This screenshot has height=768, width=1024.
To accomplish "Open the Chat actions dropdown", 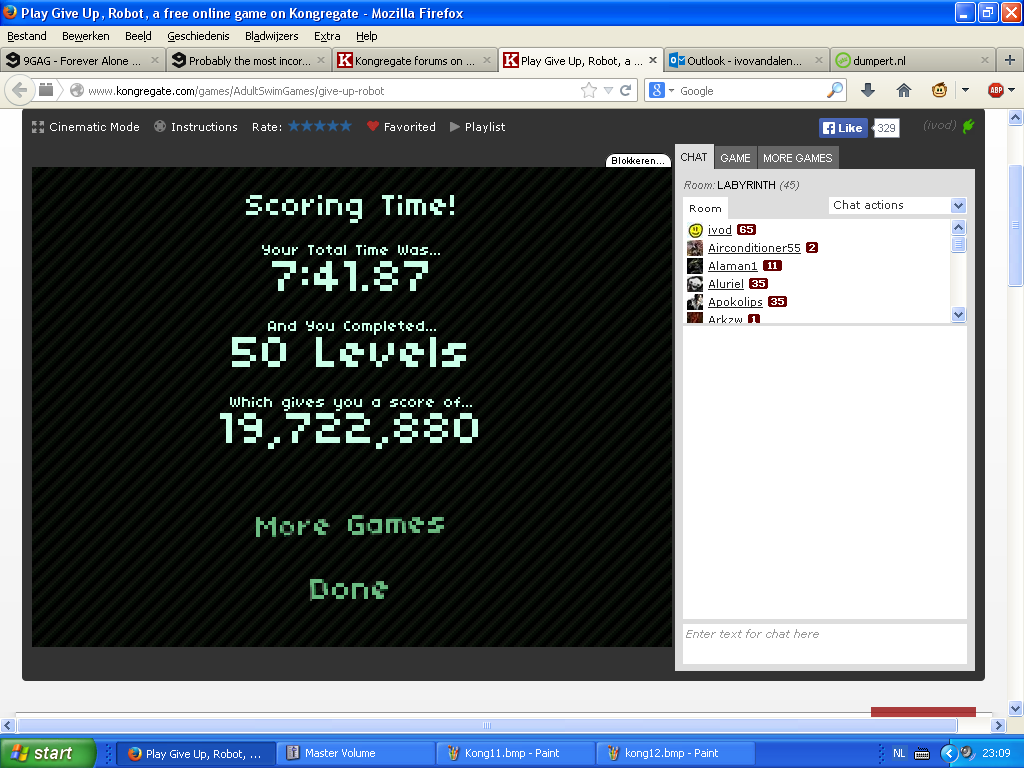I will click(x=897, y=205).
